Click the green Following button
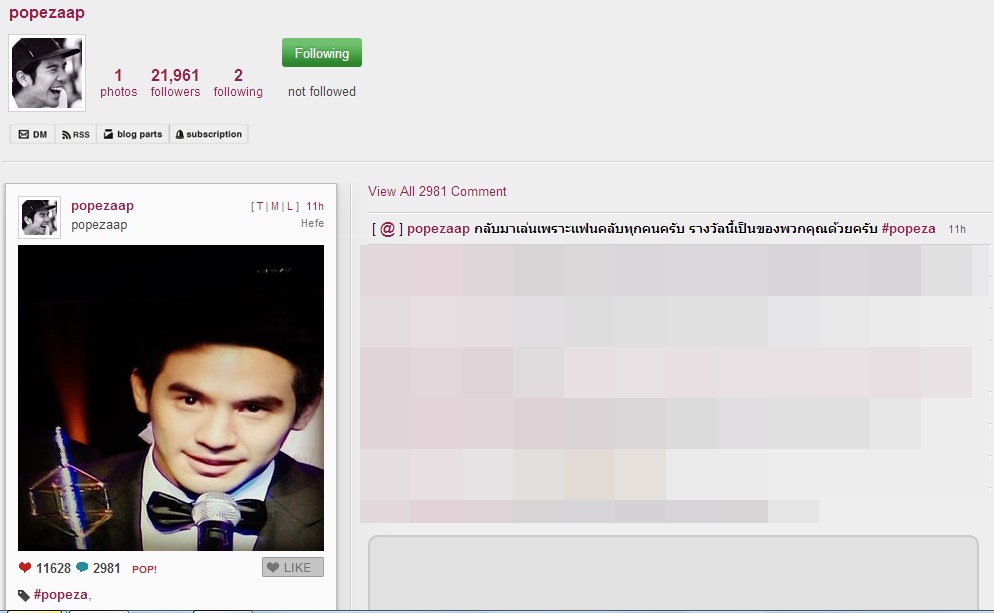 pos(321,53)
